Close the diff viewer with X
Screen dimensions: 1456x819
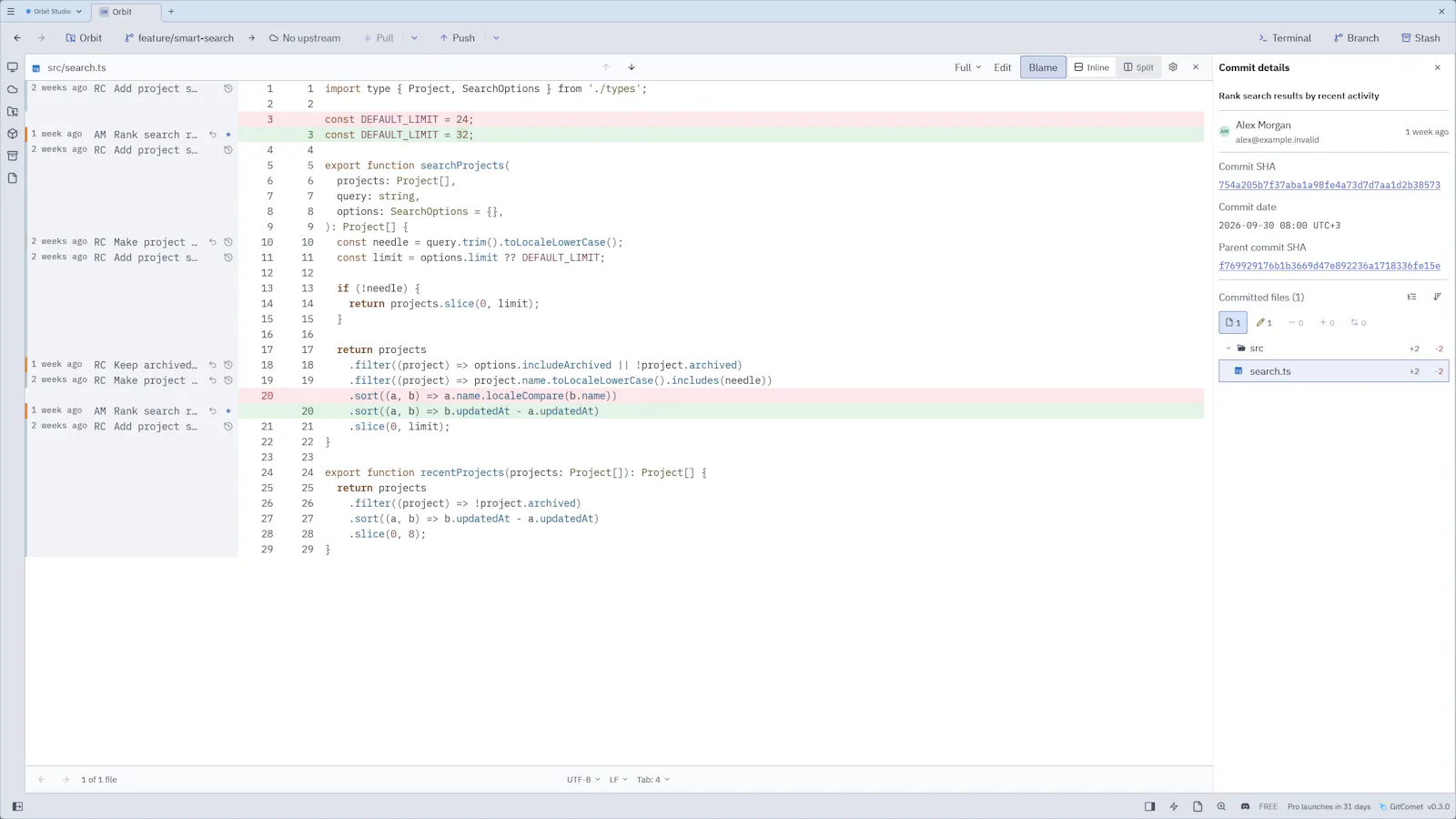pyautogui.click(x=1196, y=67)
